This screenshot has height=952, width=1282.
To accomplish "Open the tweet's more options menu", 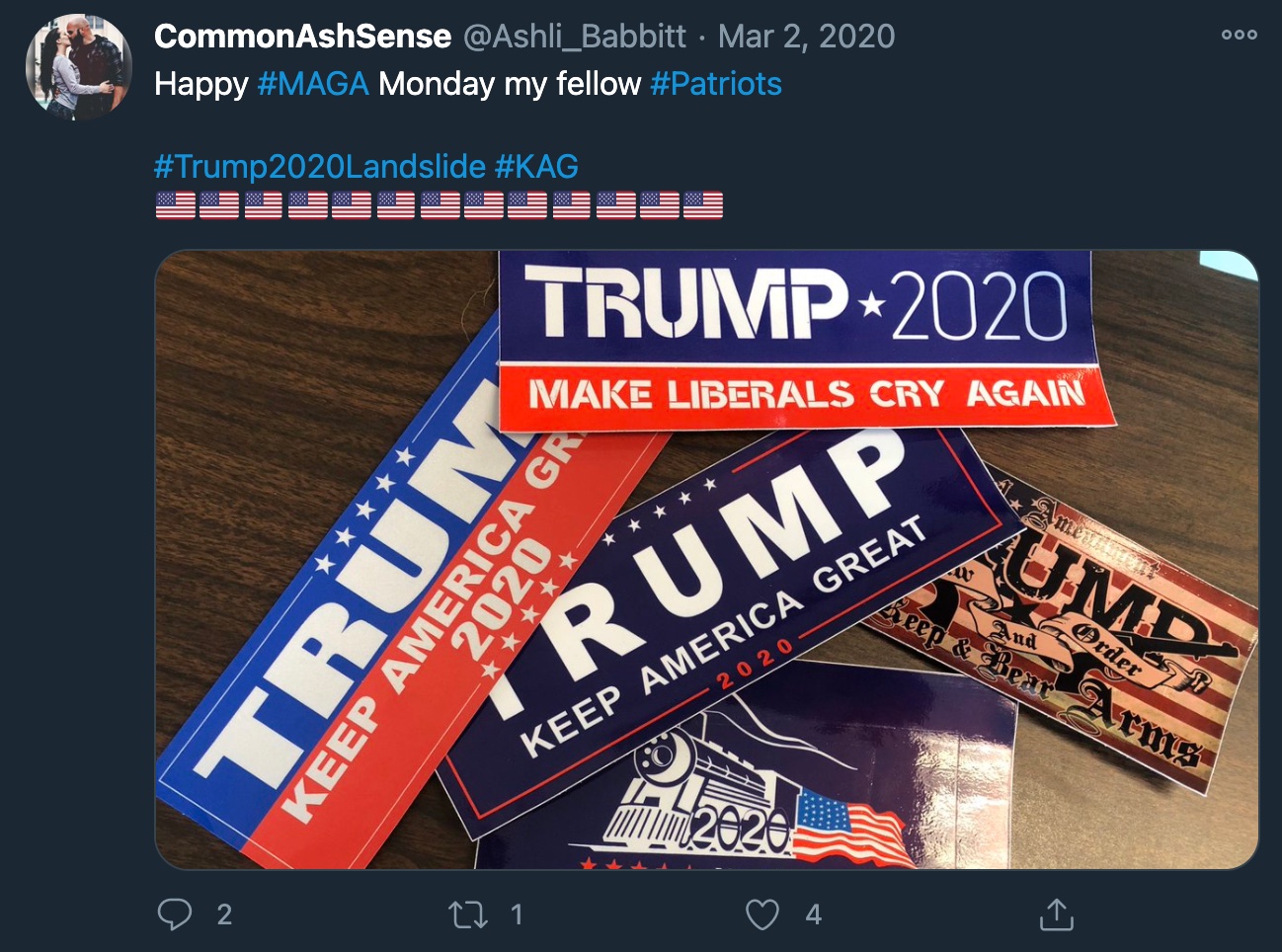I will tap(1239, 35).
